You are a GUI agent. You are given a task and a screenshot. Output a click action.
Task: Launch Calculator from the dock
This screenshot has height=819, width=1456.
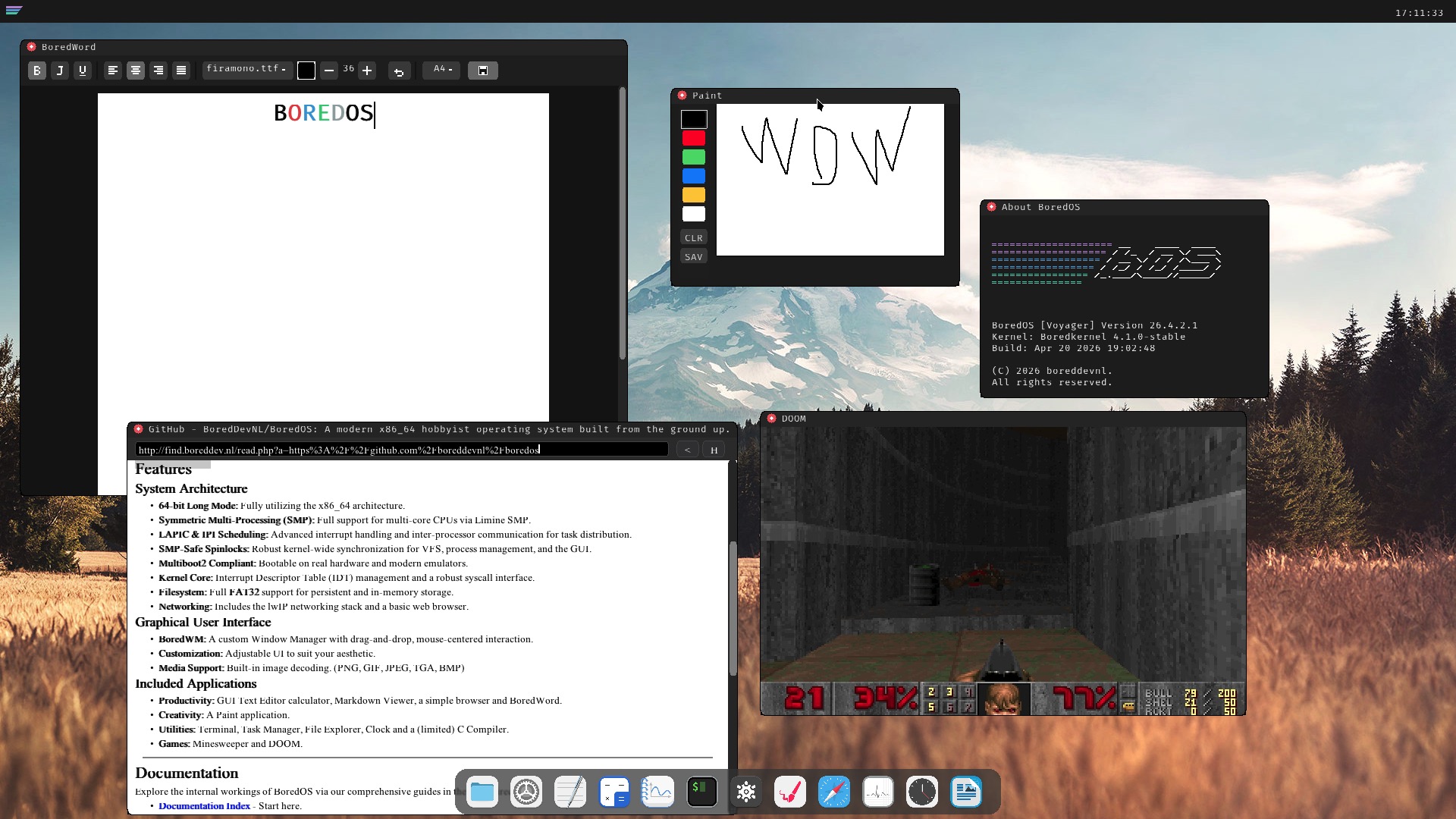pos(614,792)
